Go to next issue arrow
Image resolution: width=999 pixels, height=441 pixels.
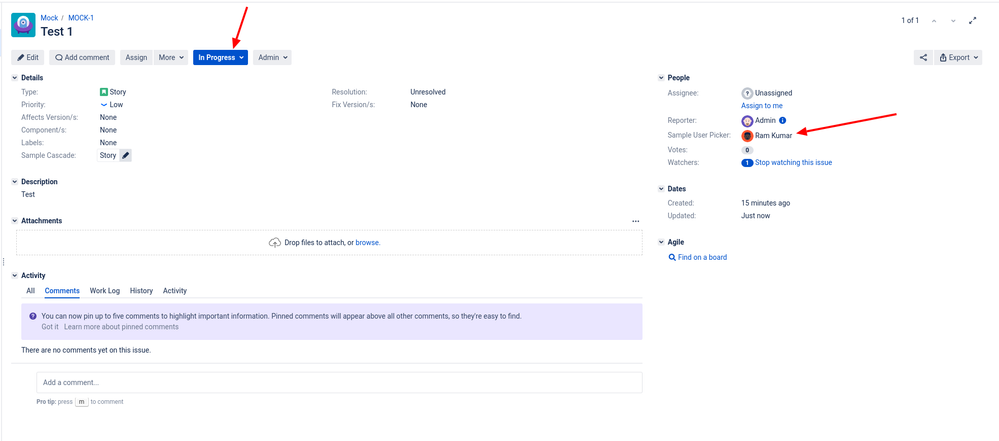[x=953, y=21]
